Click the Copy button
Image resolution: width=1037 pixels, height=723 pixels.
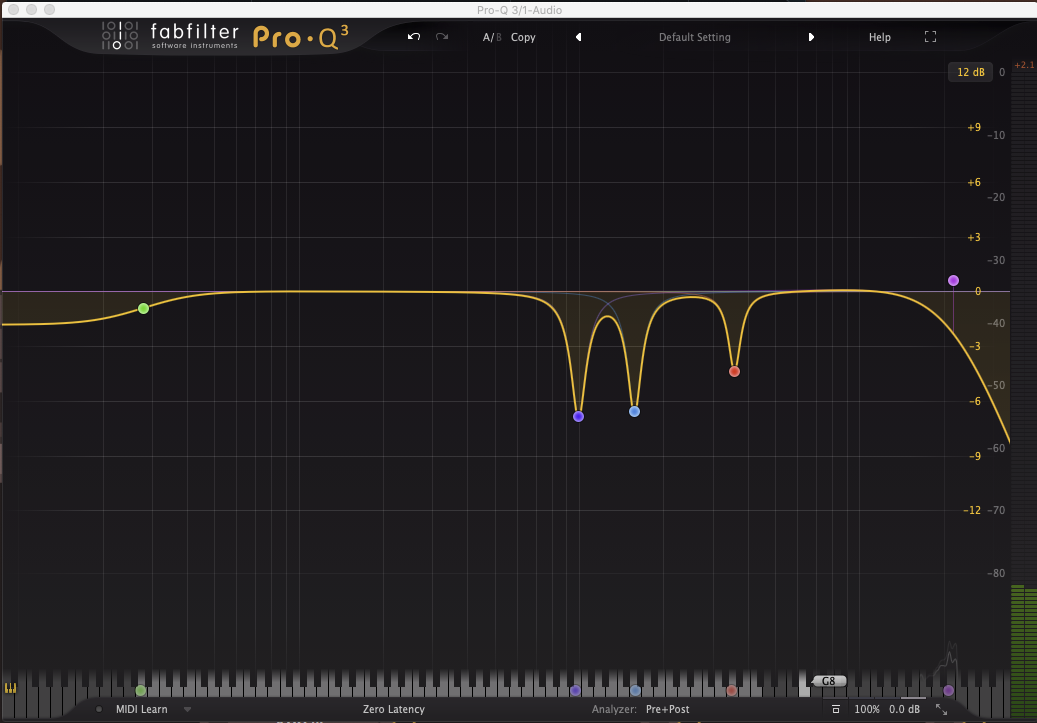point(523,37)
